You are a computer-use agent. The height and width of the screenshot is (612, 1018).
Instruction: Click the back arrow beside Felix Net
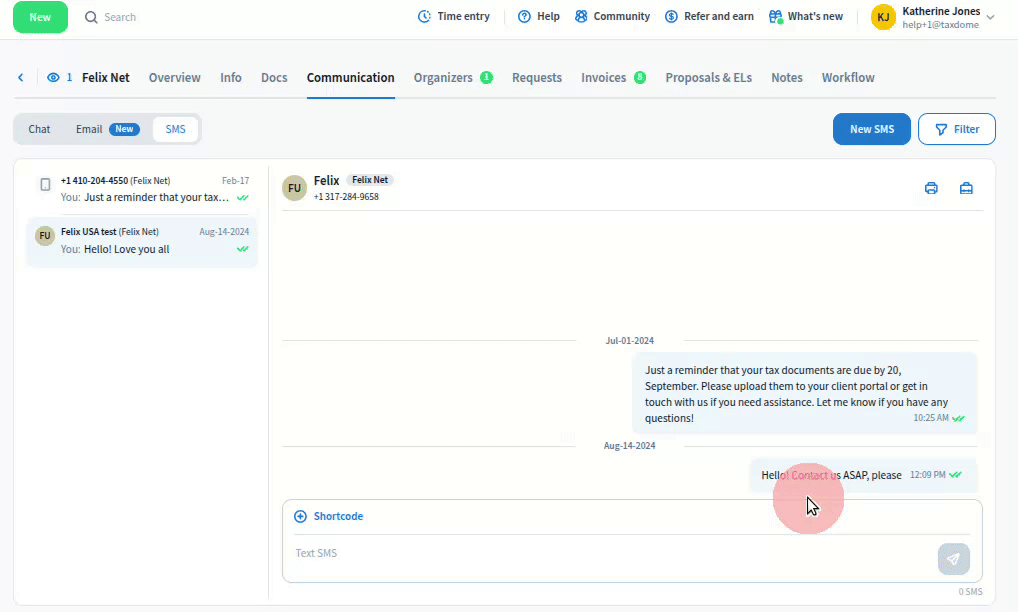click(21, 78)
